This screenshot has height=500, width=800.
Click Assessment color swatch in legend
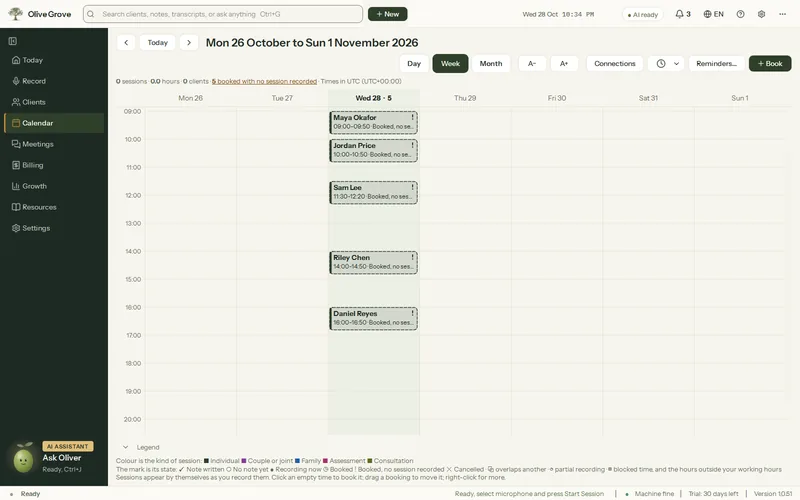pos(326,461)
